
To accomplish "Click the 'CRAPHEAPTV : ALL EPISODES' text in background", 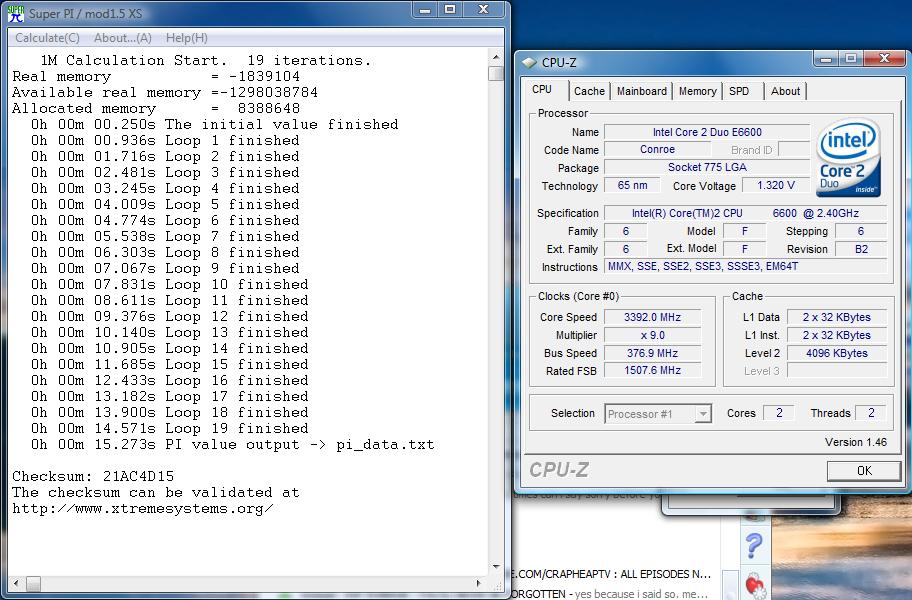I will 611,574.
